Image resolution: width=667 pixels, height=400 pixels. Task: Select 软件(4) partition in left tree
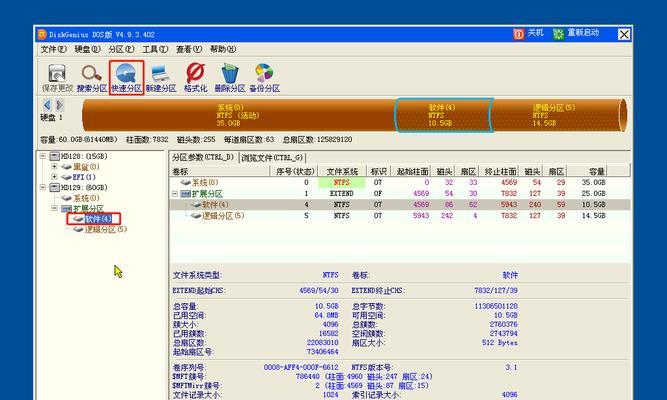(x=98, y=219)
